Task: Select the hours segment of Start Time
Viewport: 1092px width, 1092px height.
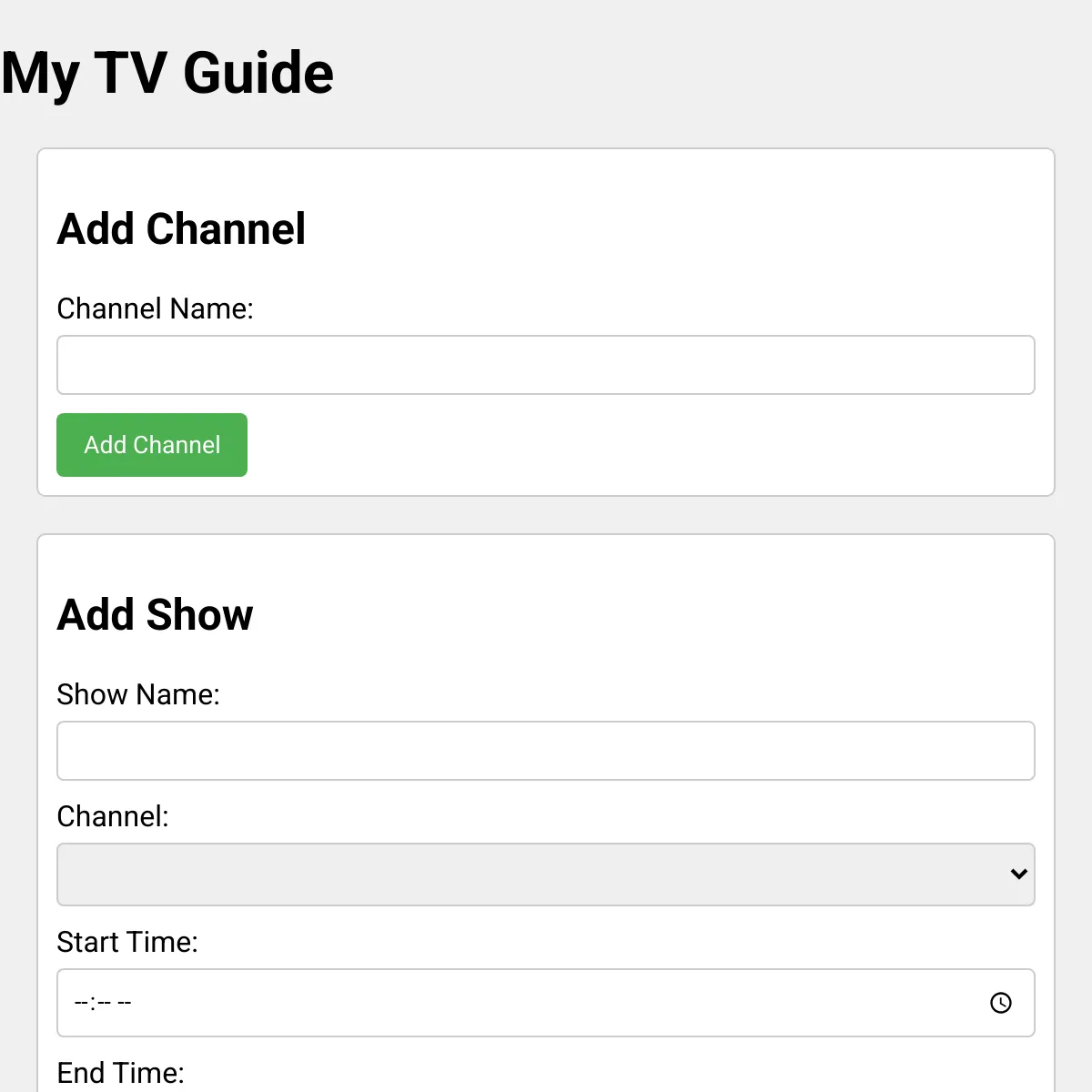Action: tap(82, 1003)
